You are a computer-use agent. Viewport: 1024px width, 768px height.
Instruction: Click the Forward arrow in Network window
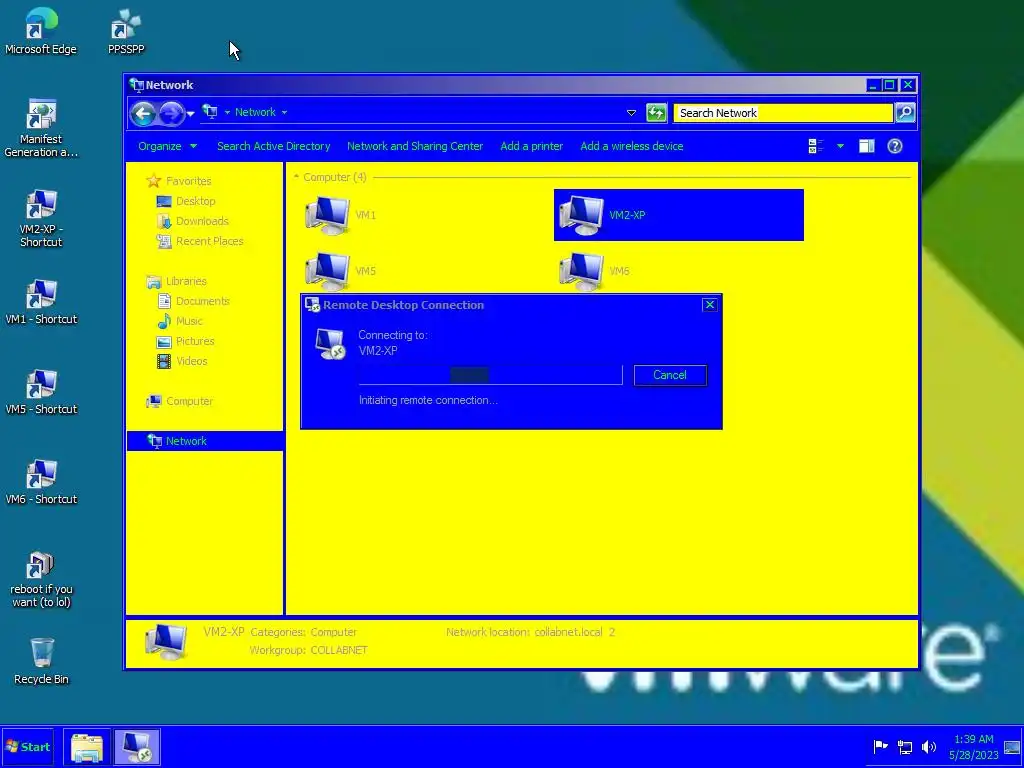pyautogui.click(x=170, y=113)
